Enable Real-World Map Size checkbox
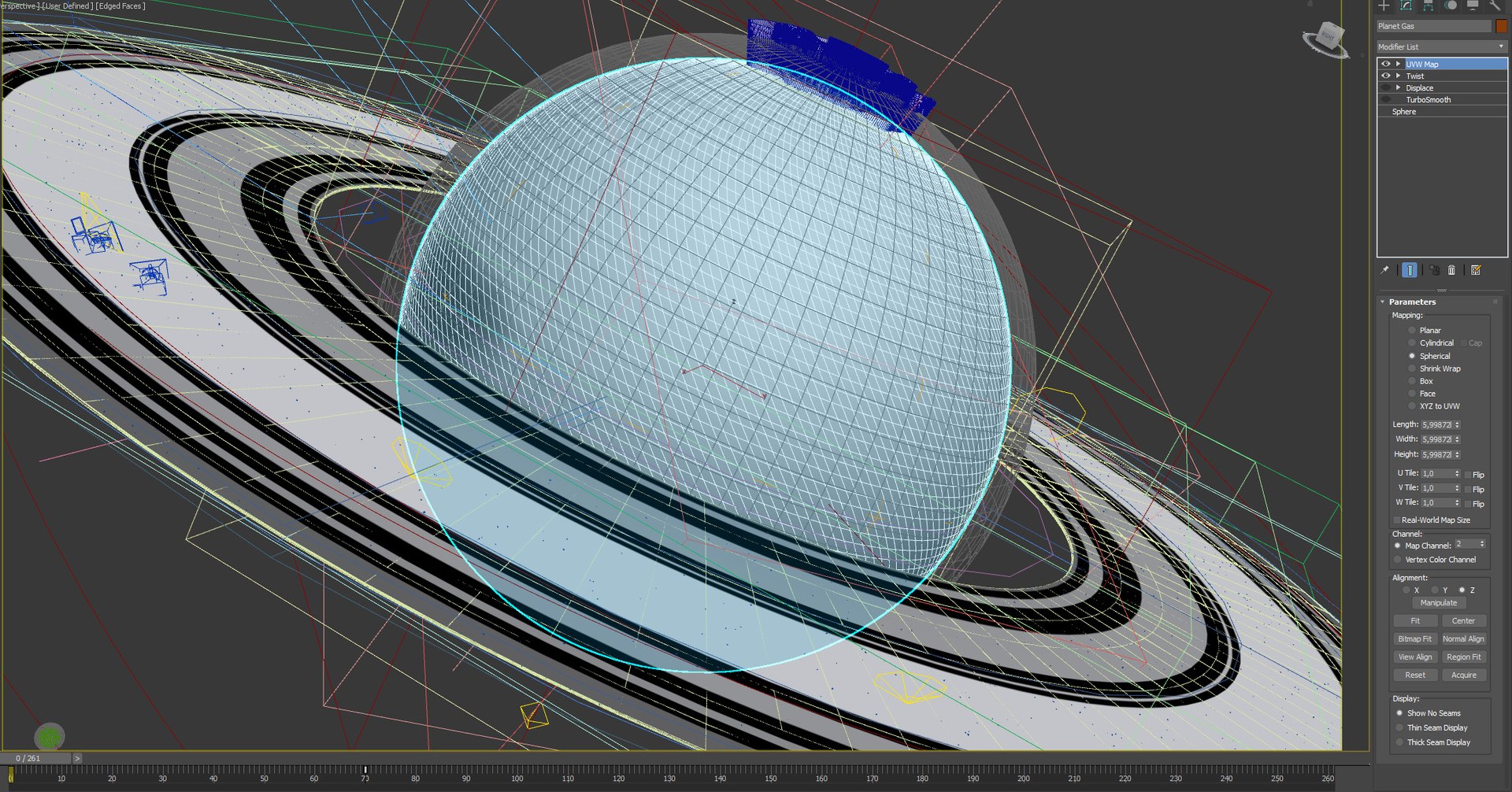Image resolution: width=1512 pixels, height=792 pixels. [x=1397, y=520]
